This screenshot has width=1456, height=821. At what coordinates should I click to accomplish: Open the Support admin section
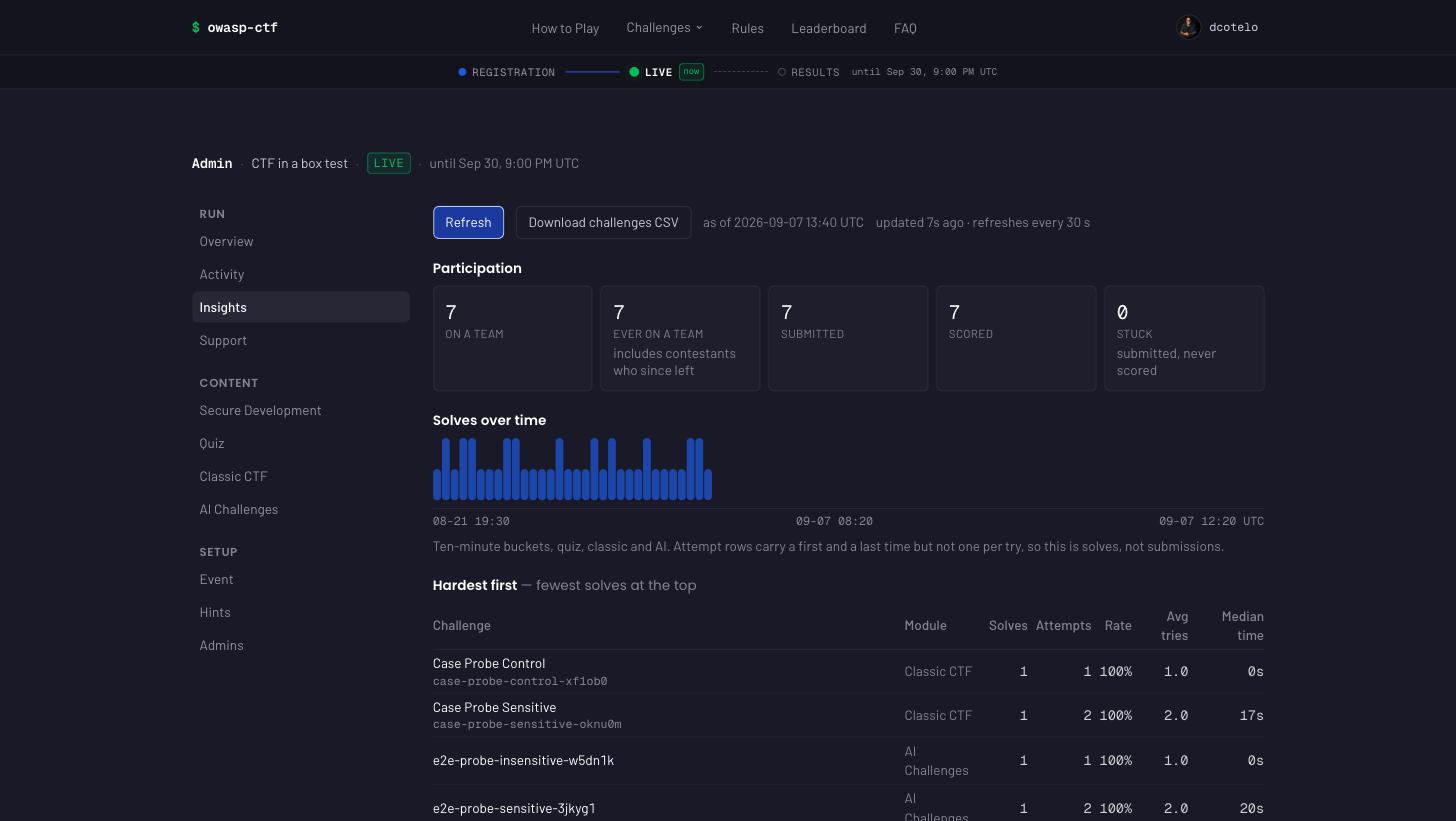(x=301, y=340)
